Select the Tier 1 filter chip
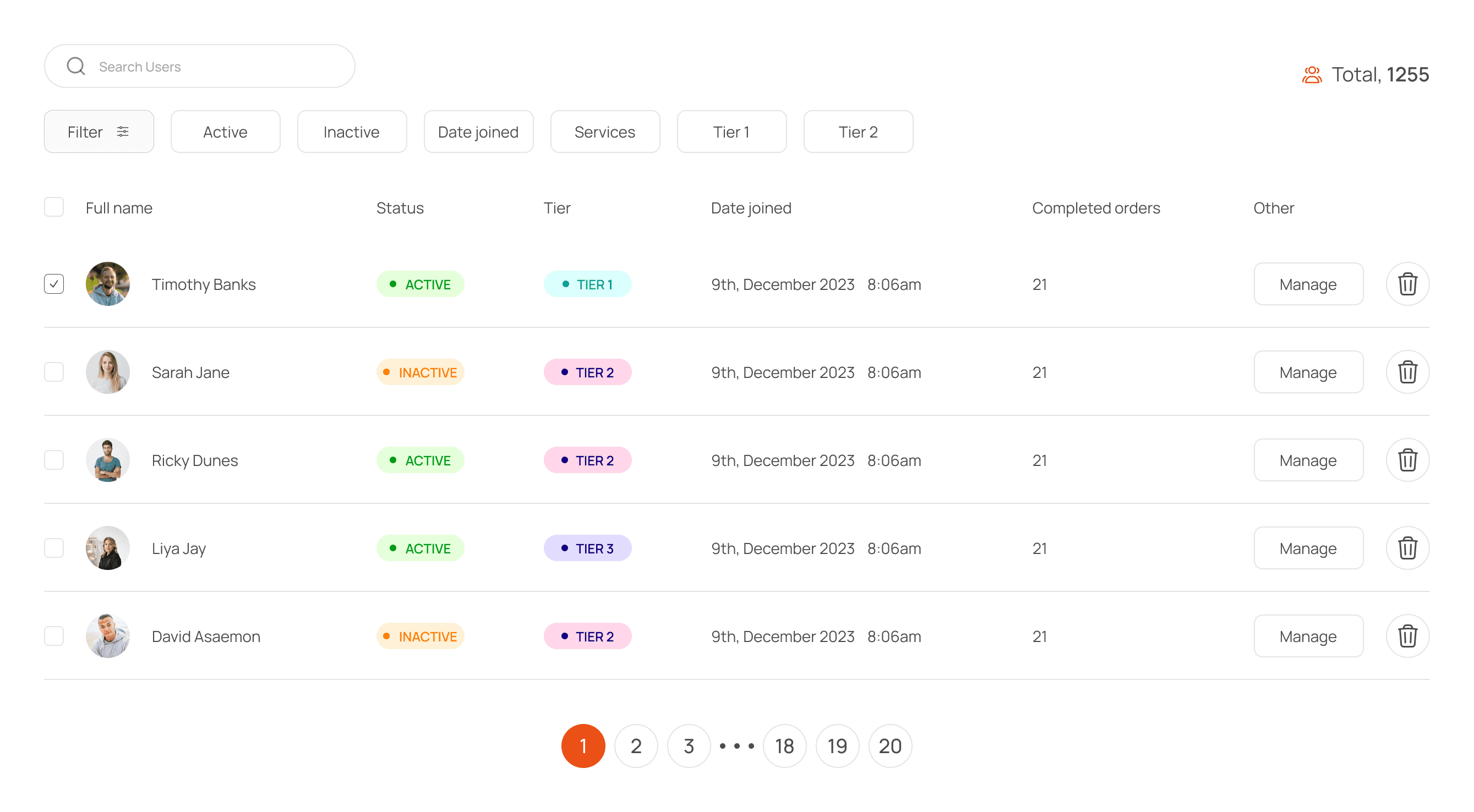 731,132
